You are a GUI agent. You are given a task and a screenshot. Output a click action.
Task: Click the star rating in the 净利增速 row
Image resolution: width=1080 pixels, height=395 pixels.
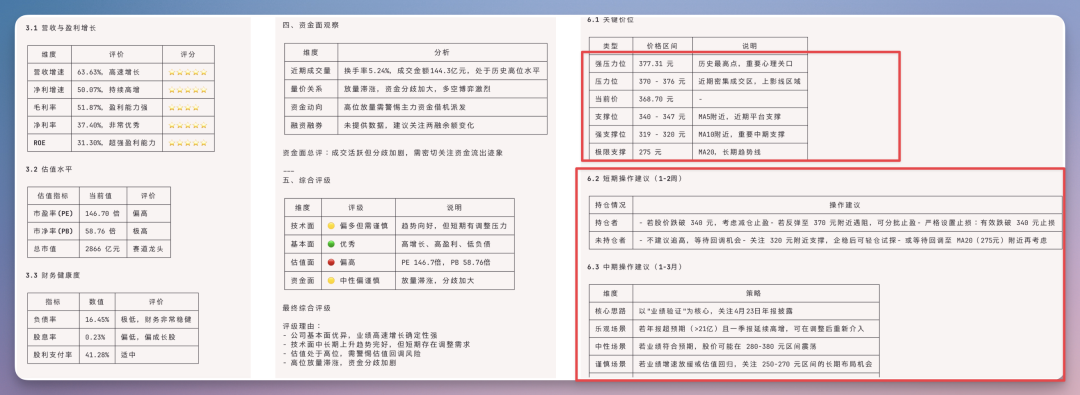click(188, 90)
